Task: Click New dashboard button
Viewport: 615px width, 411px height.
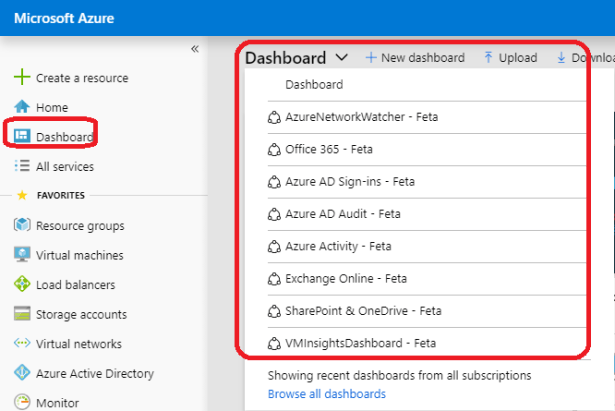Action: pos(415,58)
